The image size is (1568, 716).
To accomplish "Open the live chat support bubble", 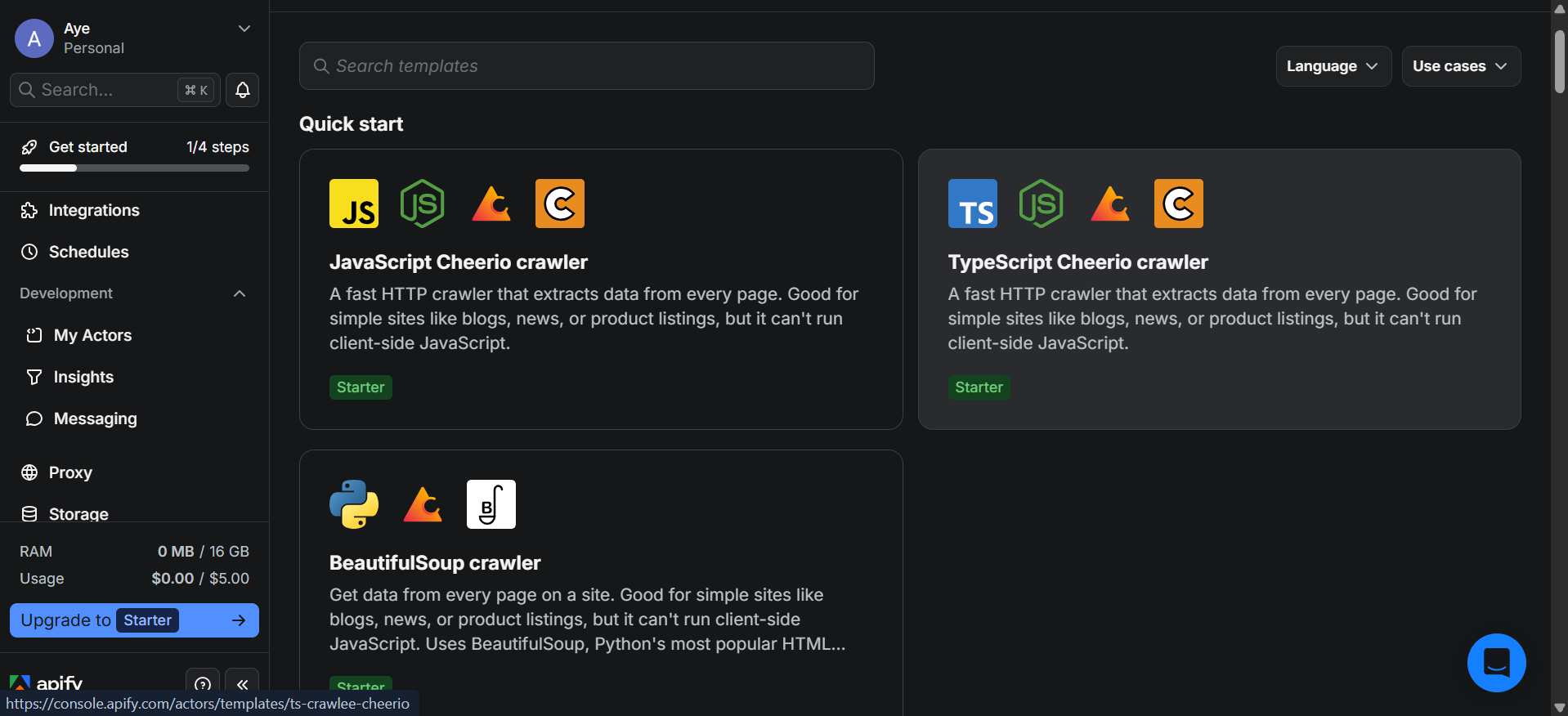I will point(1496,663).
